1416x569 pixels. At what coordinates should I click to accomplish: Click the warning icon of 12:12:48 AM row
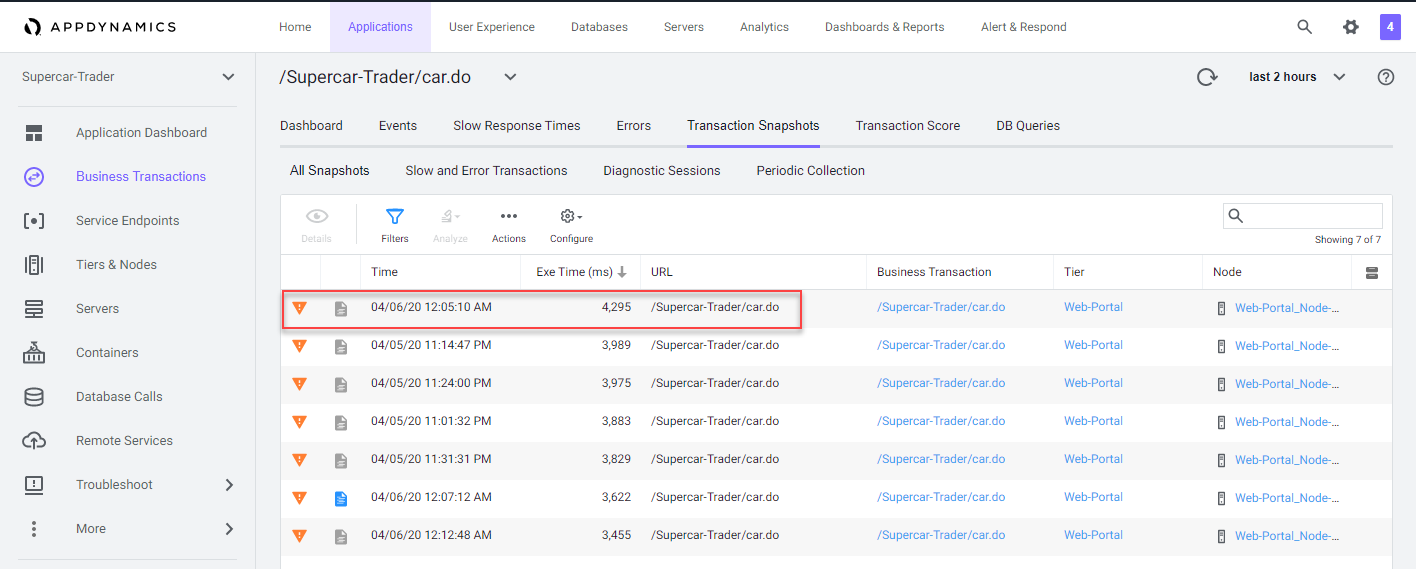[299, 536]
